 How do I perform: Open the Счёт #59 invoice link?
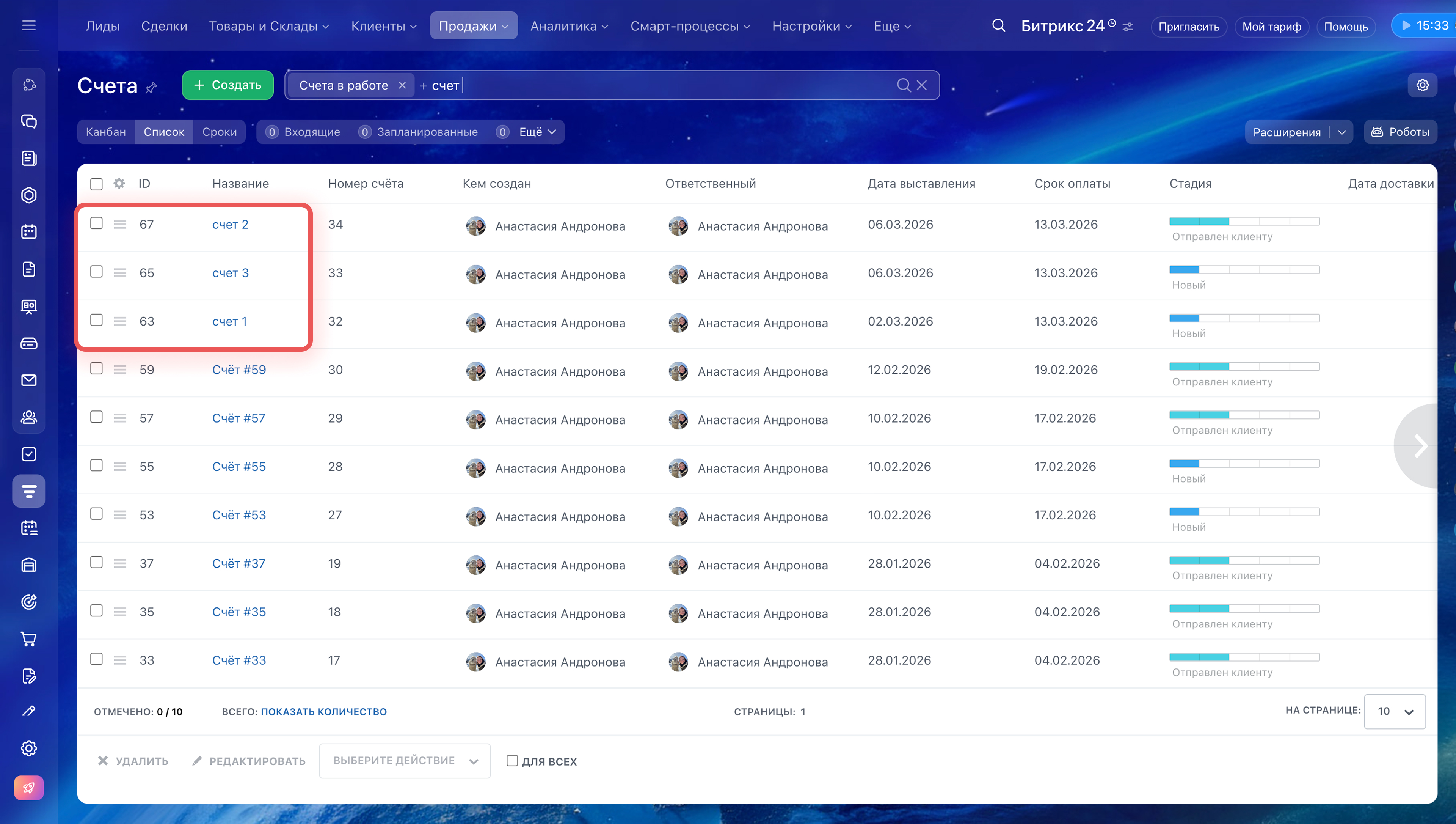[238, 370]
